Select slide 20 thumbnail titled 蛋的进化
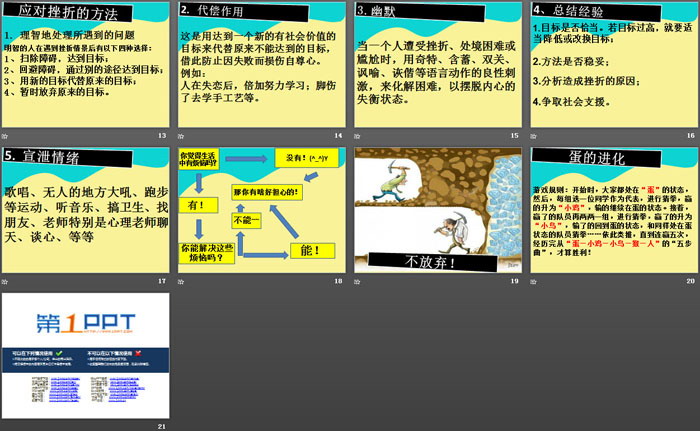Screen dimensions: 700x431 coord(614,210)
